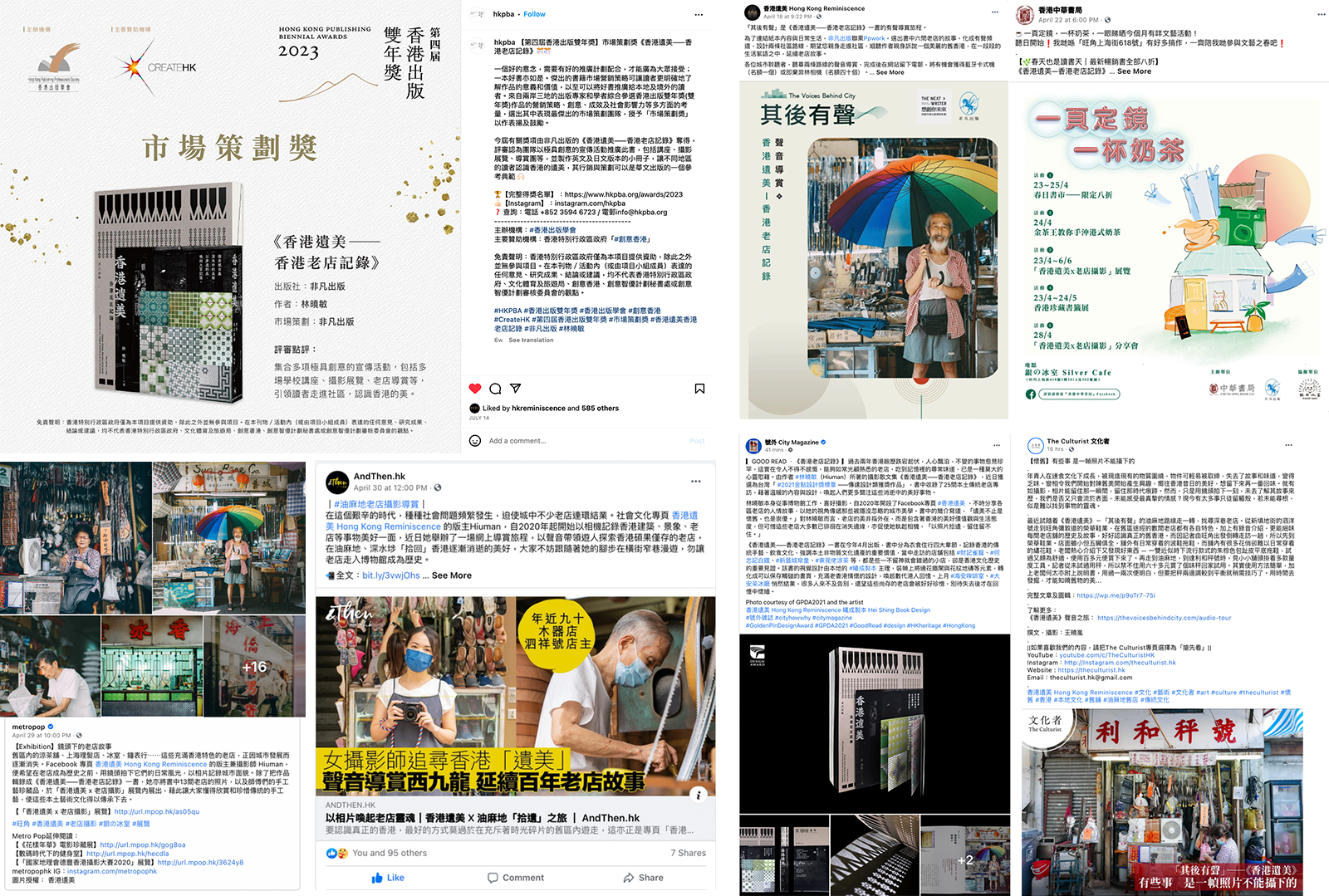Image resolution: width=1329 pixels, height=896 pixels.
Task: Open the AndThen.hk page avatar
Action: pos(337,482)
